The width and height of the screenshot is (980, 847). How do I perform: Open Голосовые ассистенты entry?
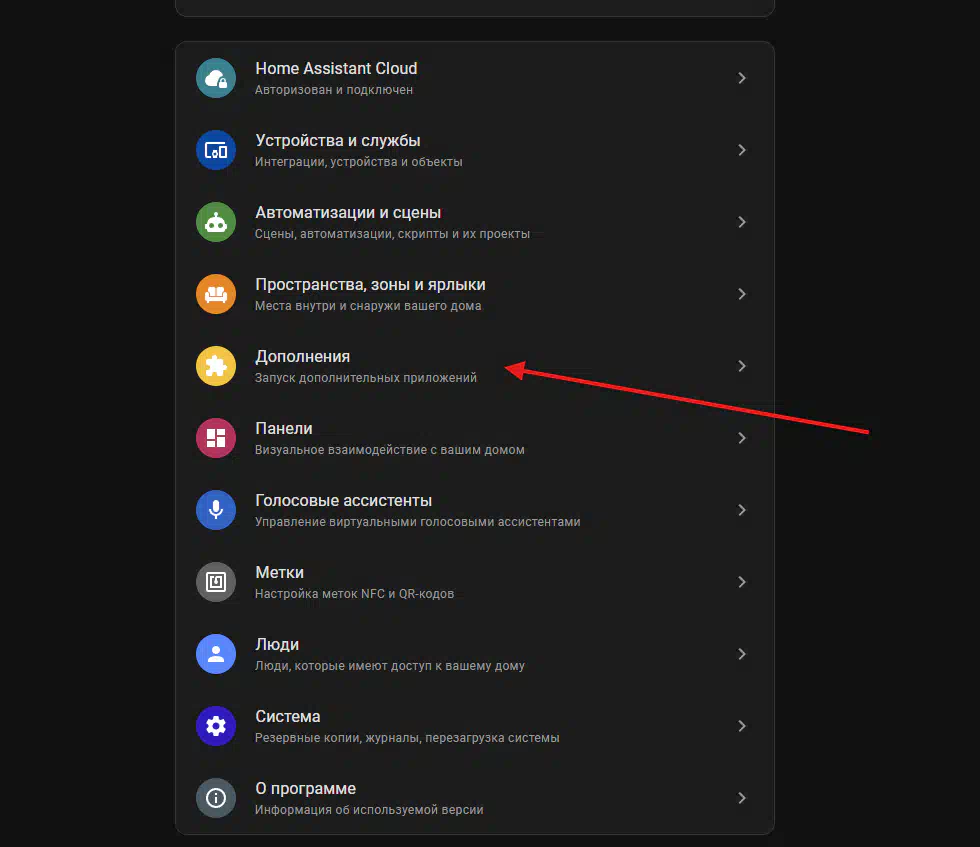pos(343,501)
